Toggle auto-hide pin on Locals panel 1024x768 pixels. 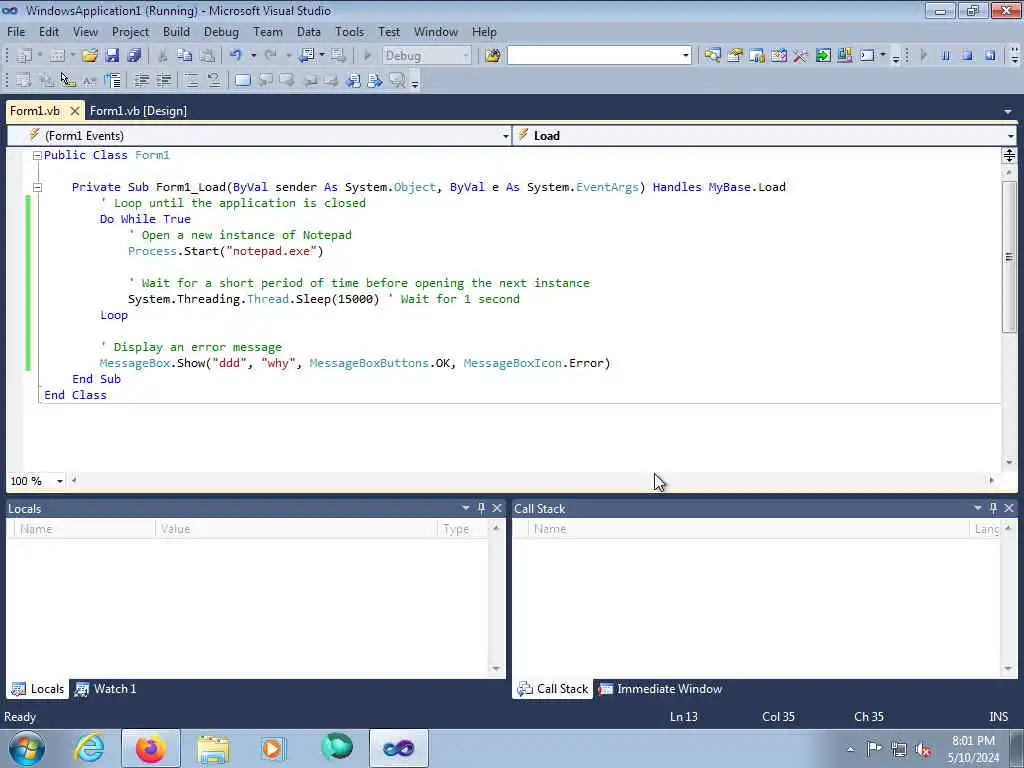click(x=481, y=508)
